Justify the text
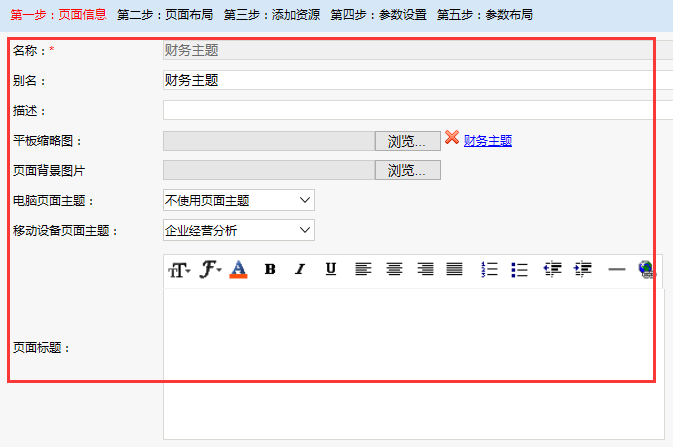The image size is (673, 447). 455,269
